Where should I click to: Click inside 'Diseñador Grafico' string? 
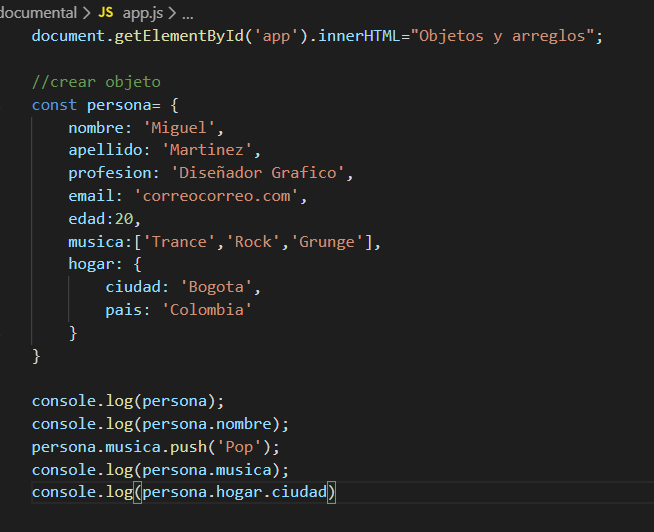[x=257, y=173]
